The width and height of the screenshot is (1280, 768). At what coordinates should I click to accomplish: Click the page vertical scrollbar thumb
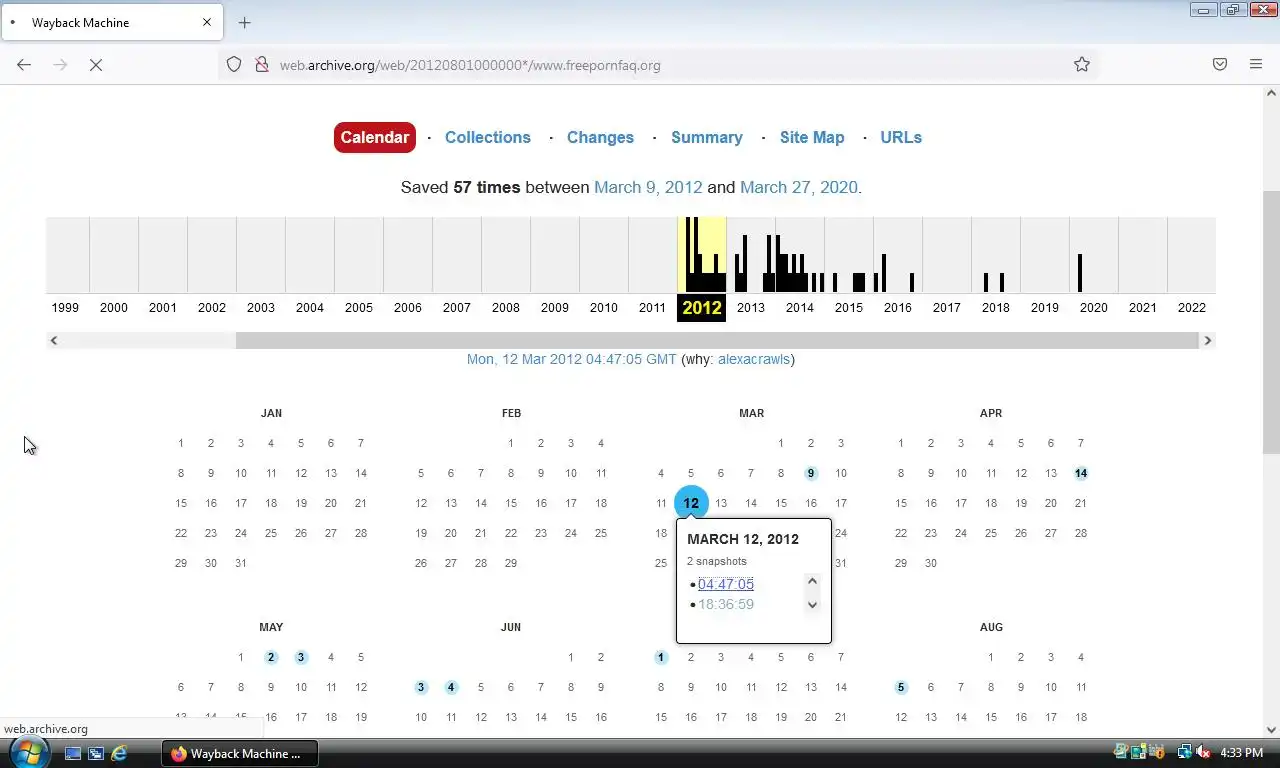point(1271,322)
